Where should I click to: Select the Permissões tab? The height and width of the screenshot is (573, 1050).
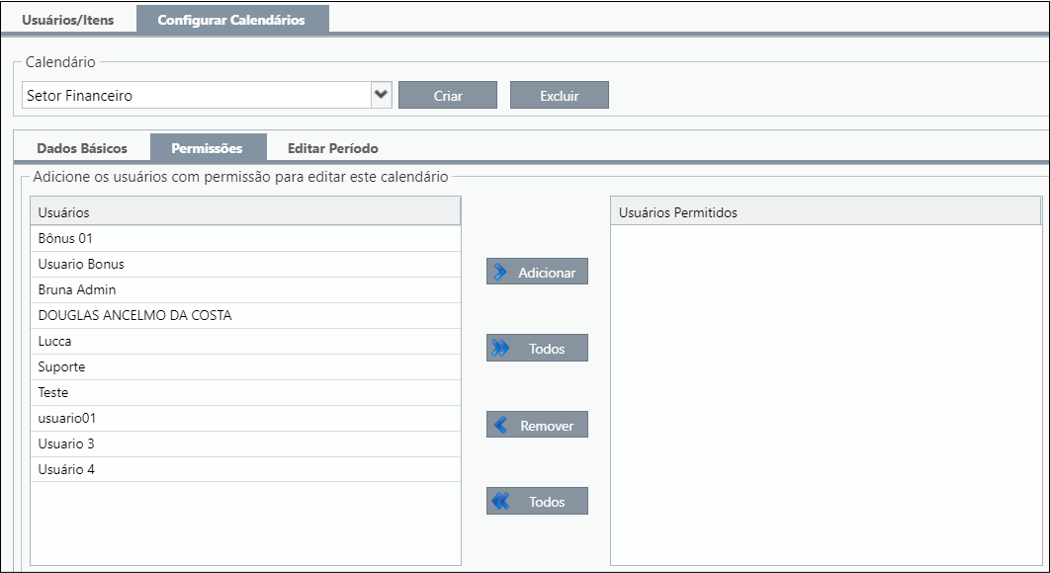207,148
